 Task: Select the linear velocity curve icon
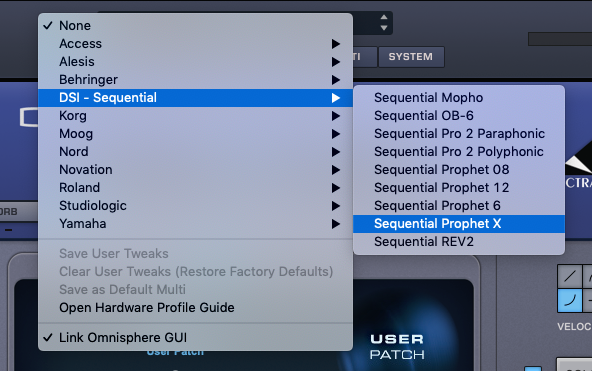coord(570,276)
